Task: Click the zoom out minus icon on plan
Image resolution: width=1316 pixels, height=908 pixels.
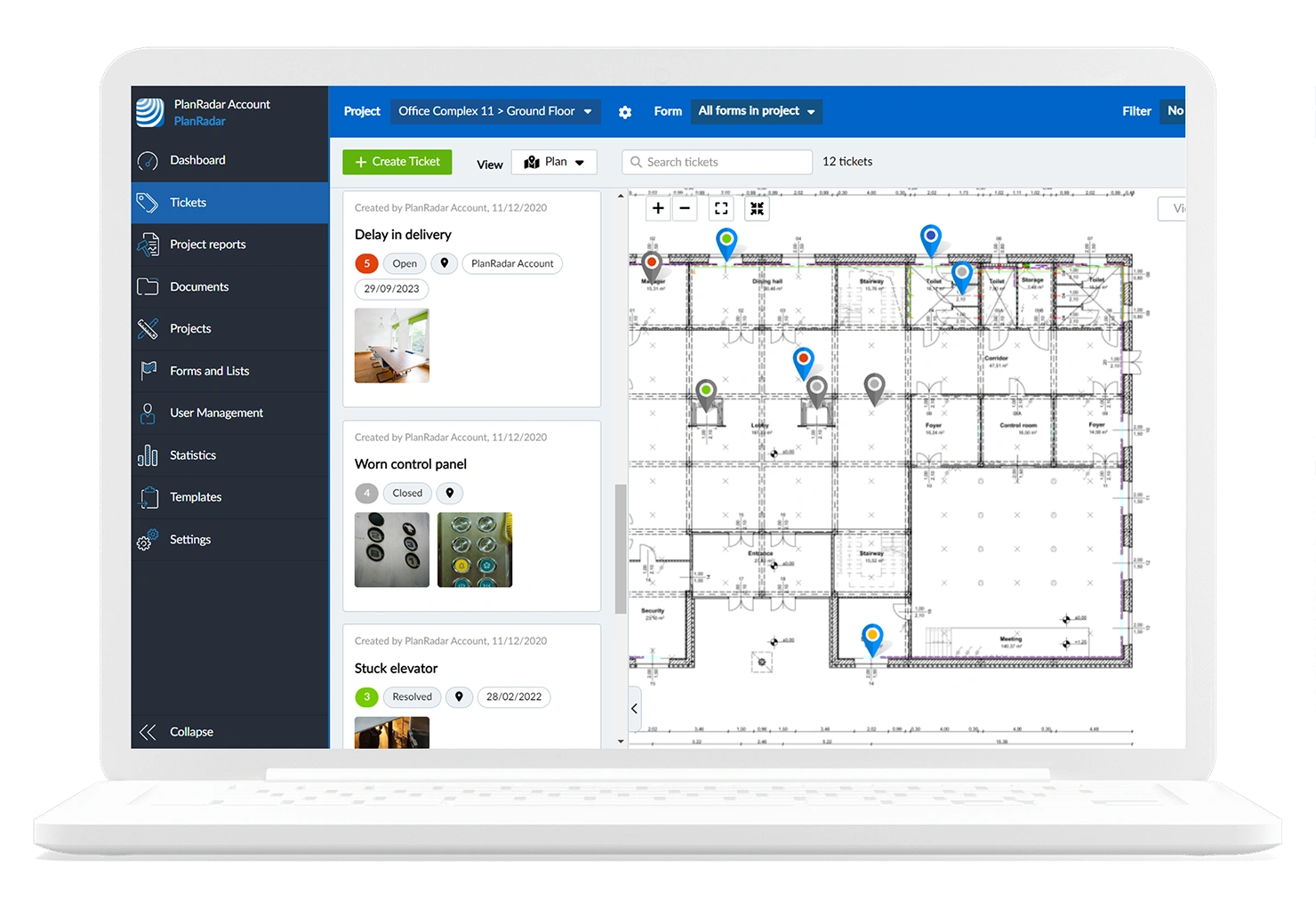Action: click(x=685, y=208)
